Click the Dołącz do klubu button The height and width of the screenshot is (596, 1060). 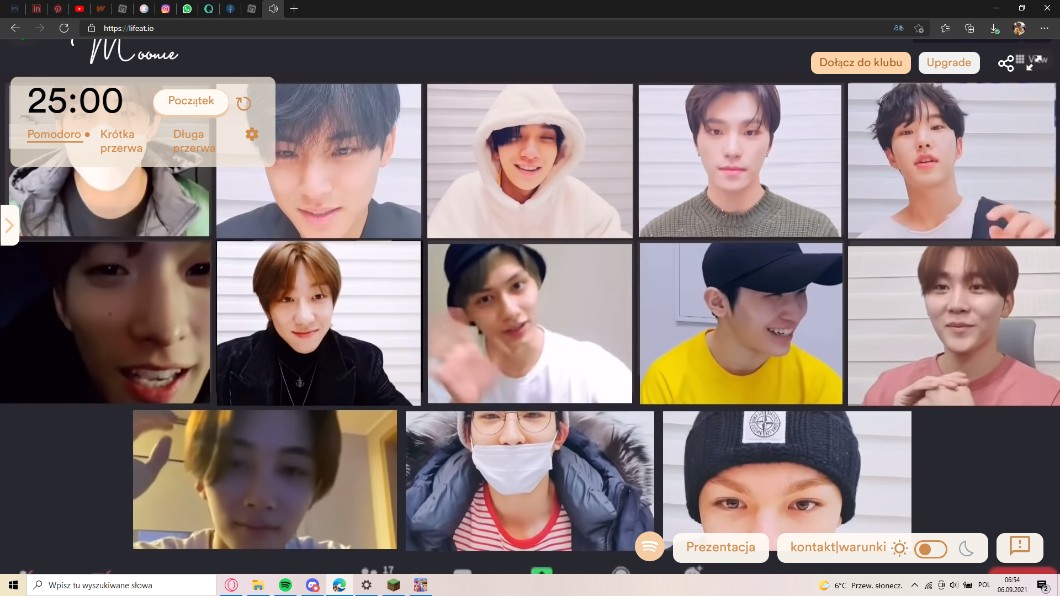pos(860,63)
